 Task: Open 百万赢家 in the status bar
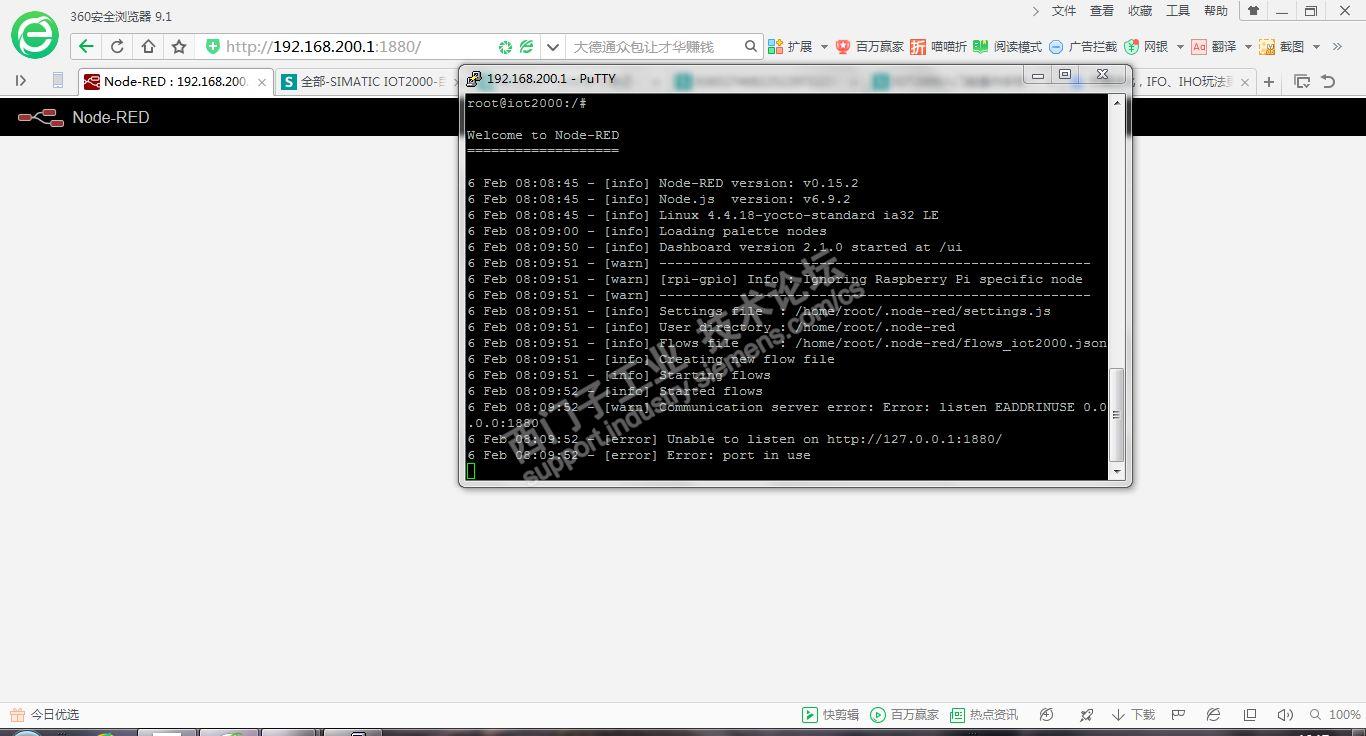point(905,715)
